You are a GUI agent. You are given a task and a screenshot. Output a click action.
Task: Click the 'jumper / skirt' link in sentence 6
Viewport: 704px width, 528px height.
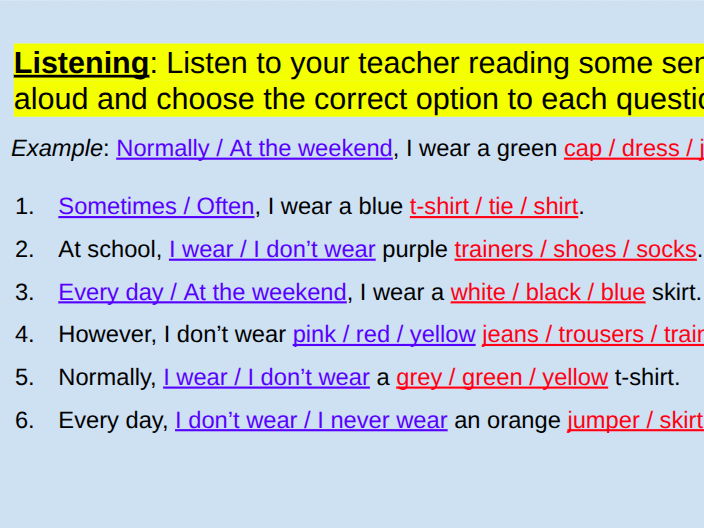[634, 421]
